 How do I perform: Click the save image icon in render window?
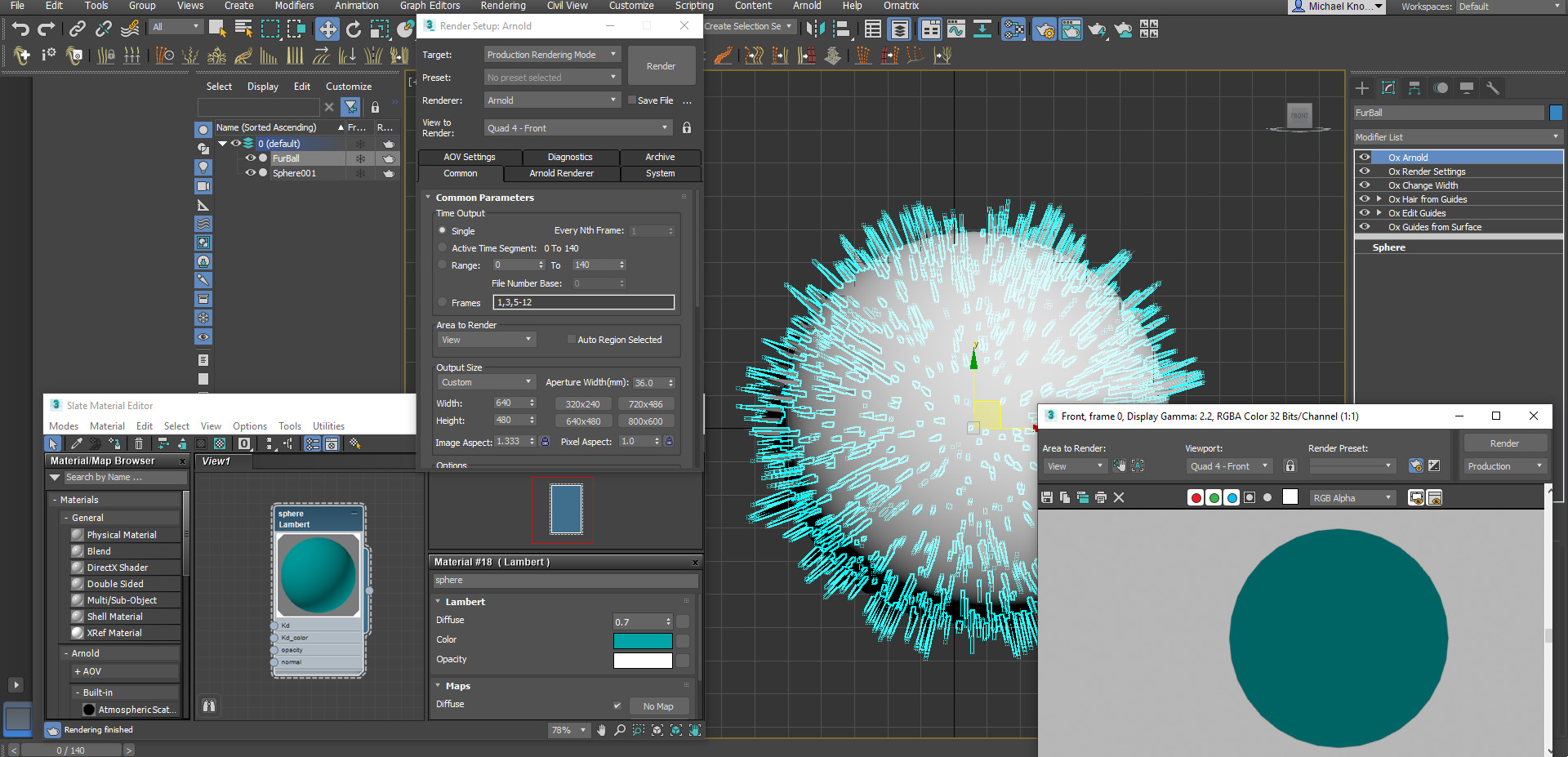pyautogui.click(x=1047, y=497)
